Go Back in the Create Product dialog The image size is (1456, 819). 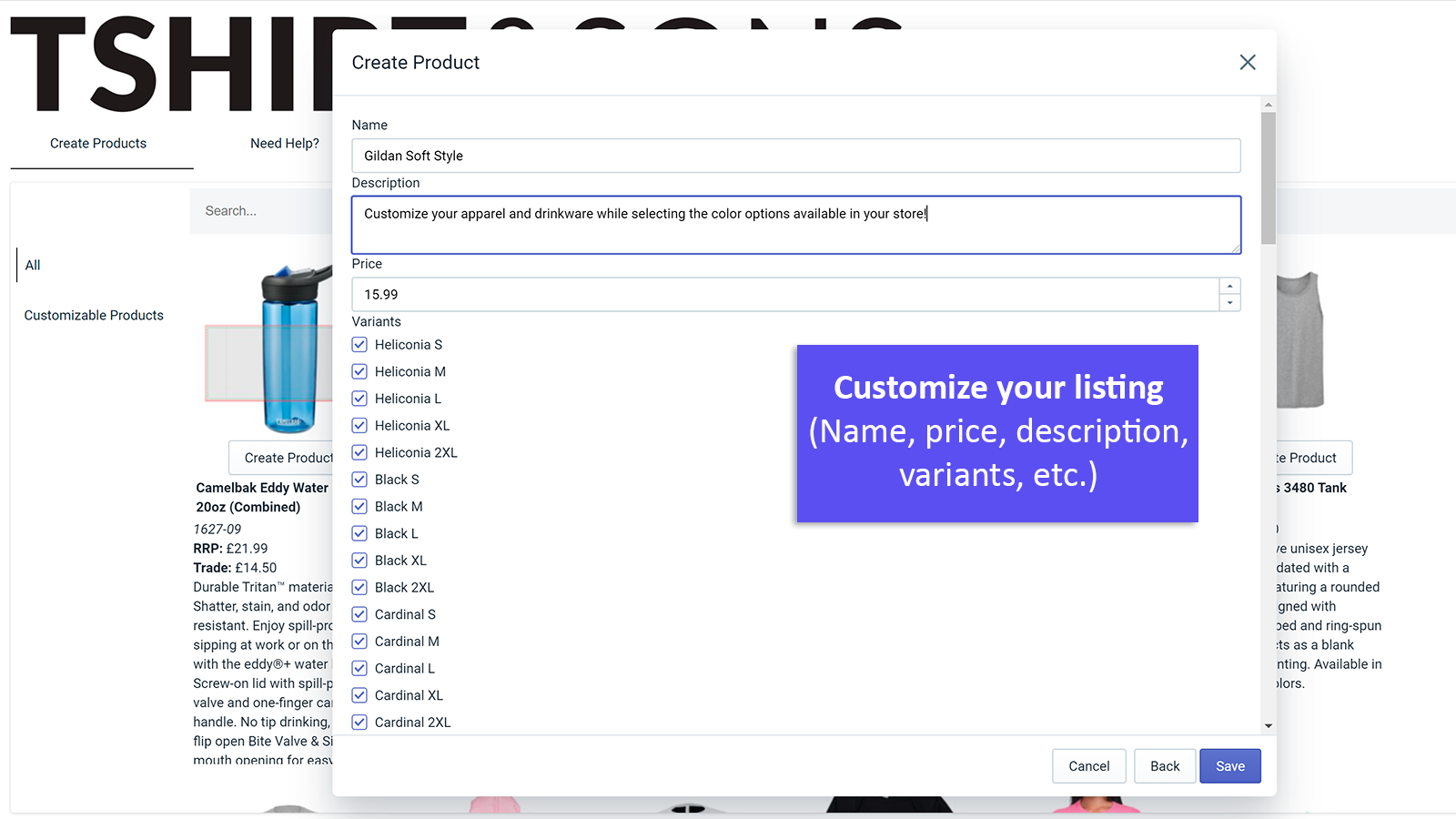1165,766
